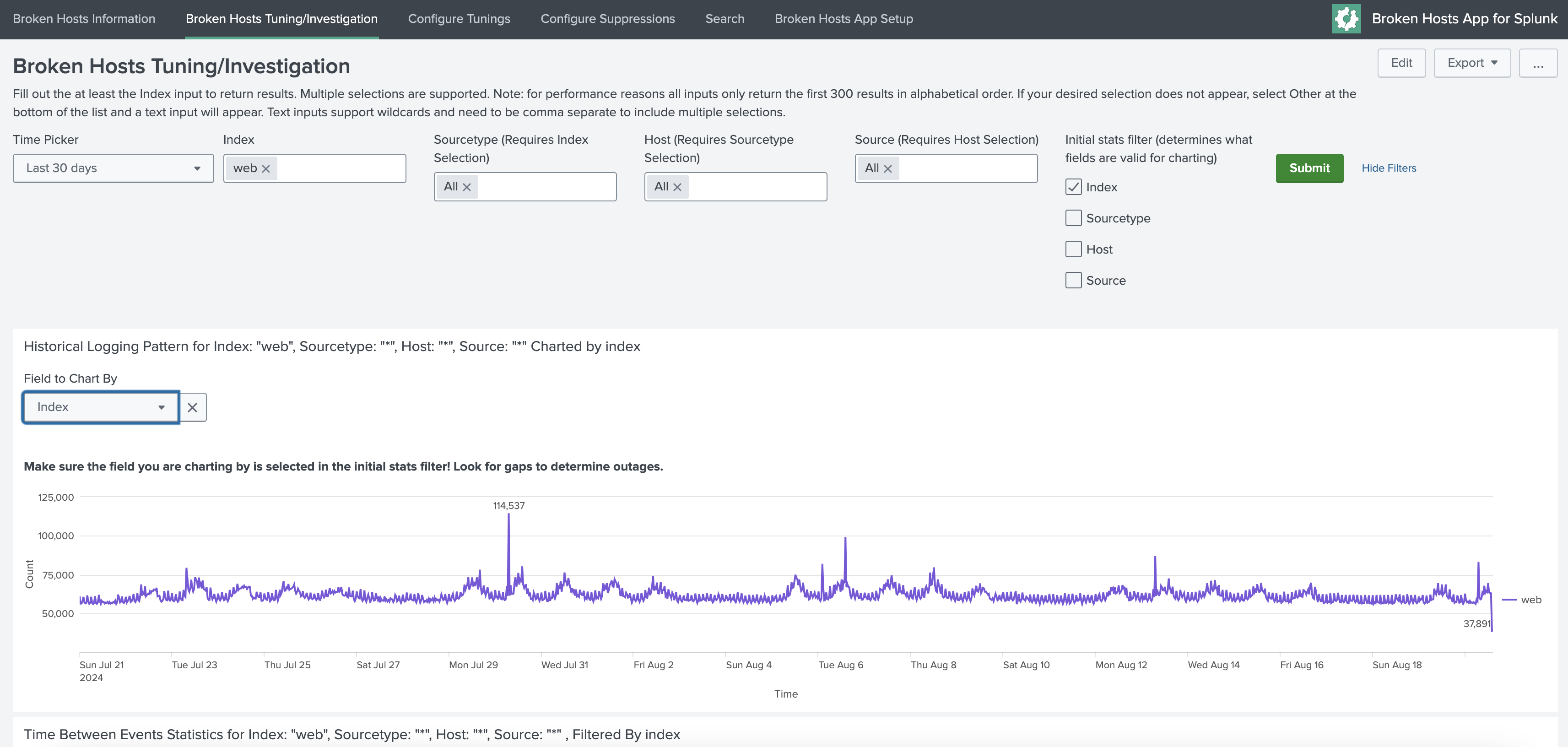This screenshot has width=1568, height=747.
Task: Remove 'All' tag from Sourcetype input
Action: [467, 187]
